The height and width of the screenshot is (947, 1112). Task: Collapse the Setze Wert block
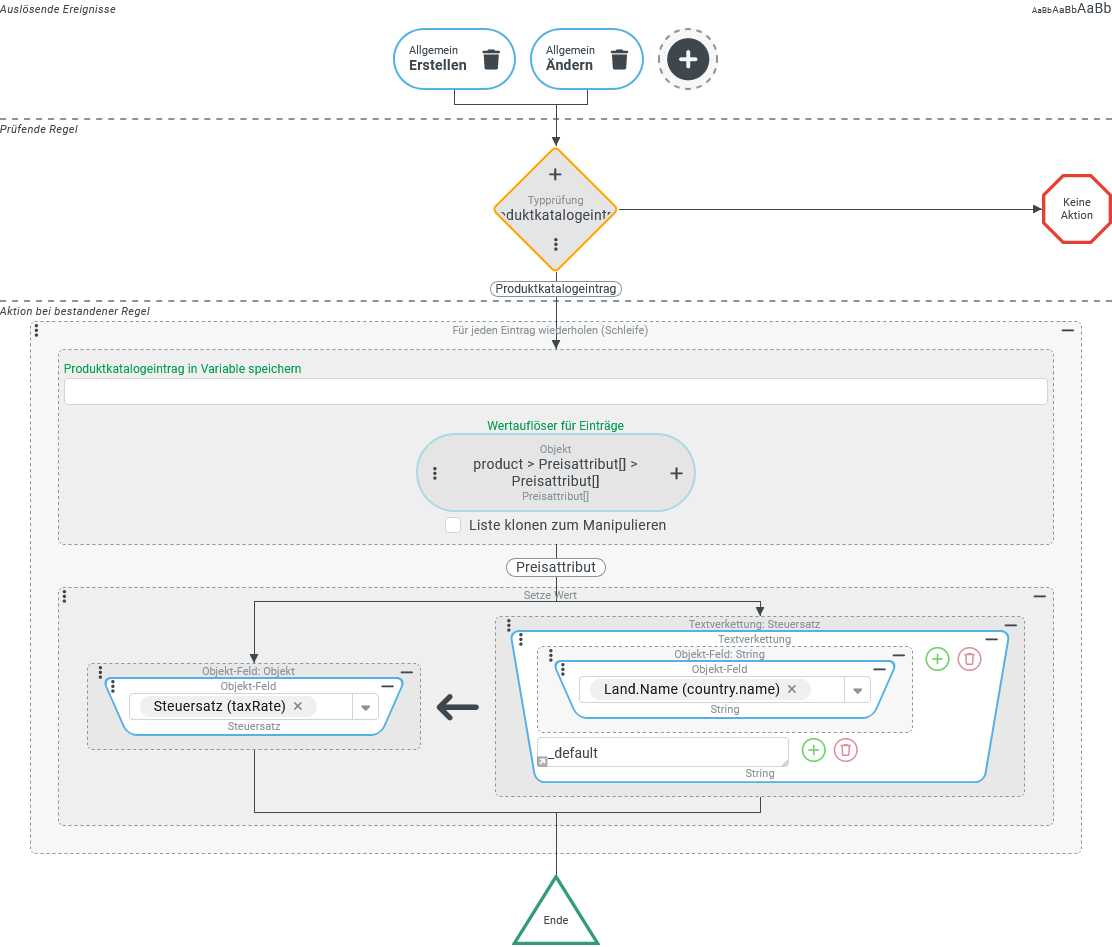coord(1039,596)
